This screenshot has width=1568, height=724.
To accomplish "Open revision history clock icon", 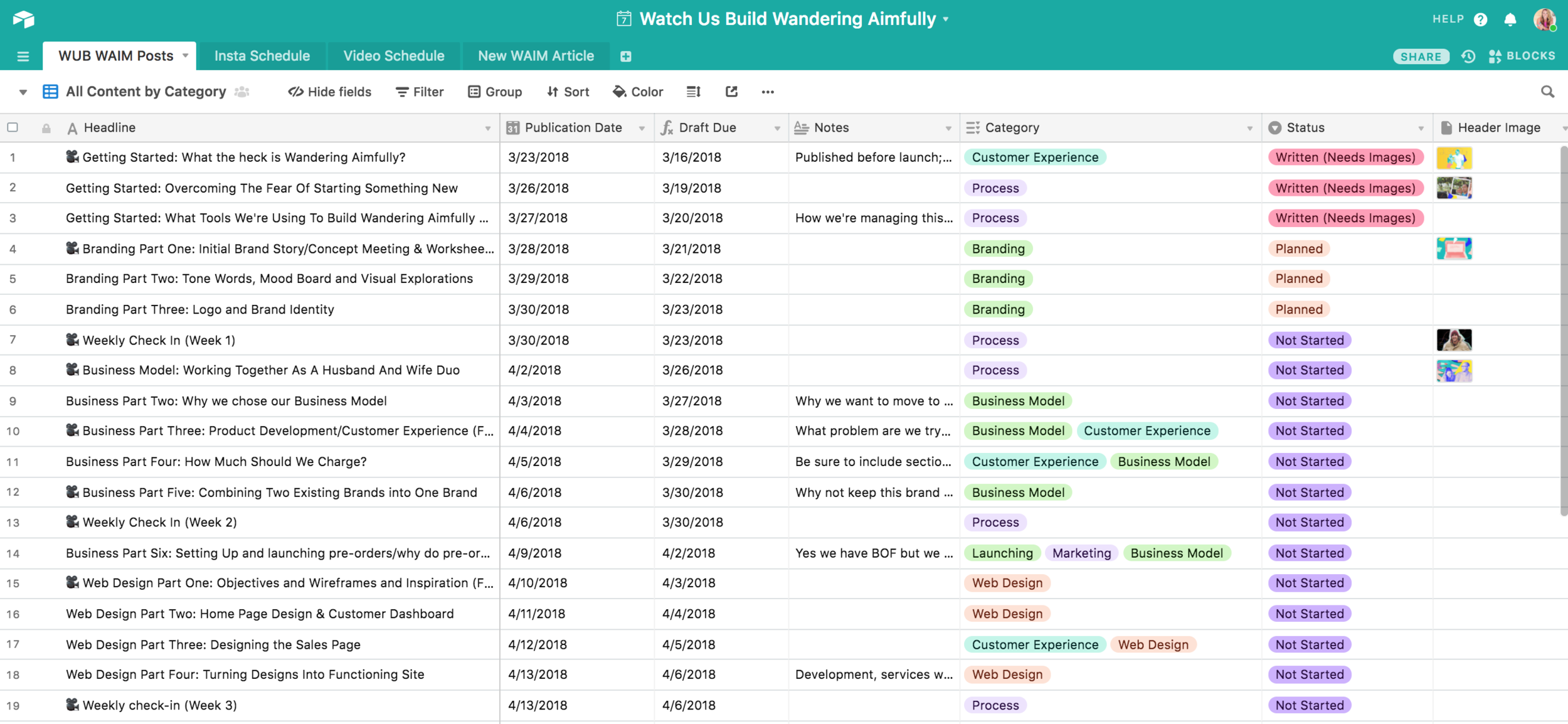I will (x=1468, y=56).
